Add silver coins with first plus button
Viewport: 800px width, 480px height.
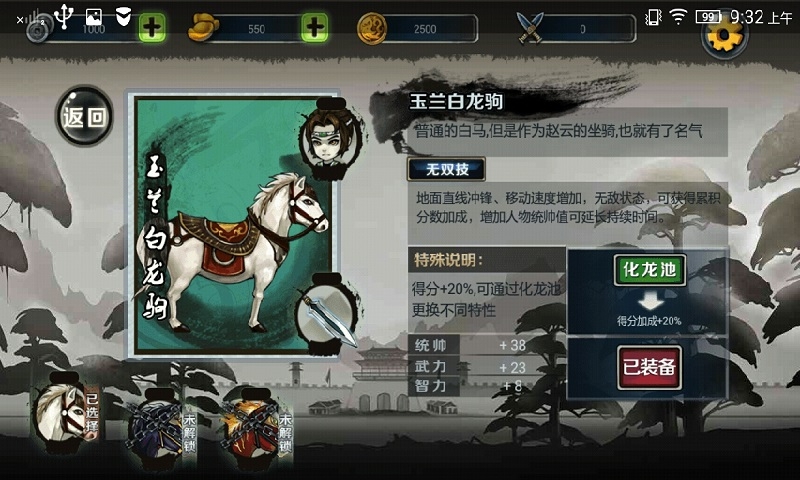(152, 28)
